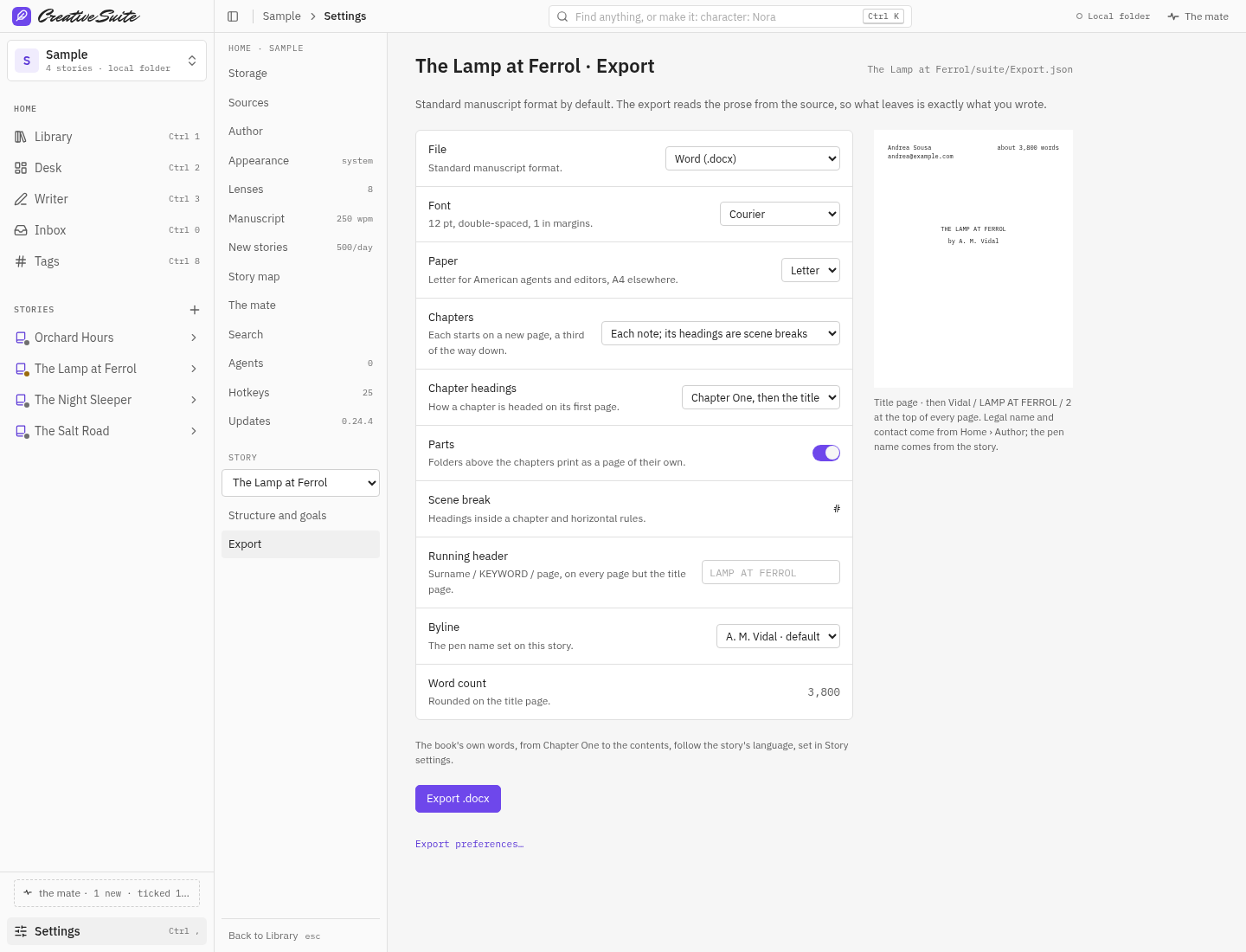Open the Byline dropdown
Screen dimensions: 1246x952
coord(778,636)
